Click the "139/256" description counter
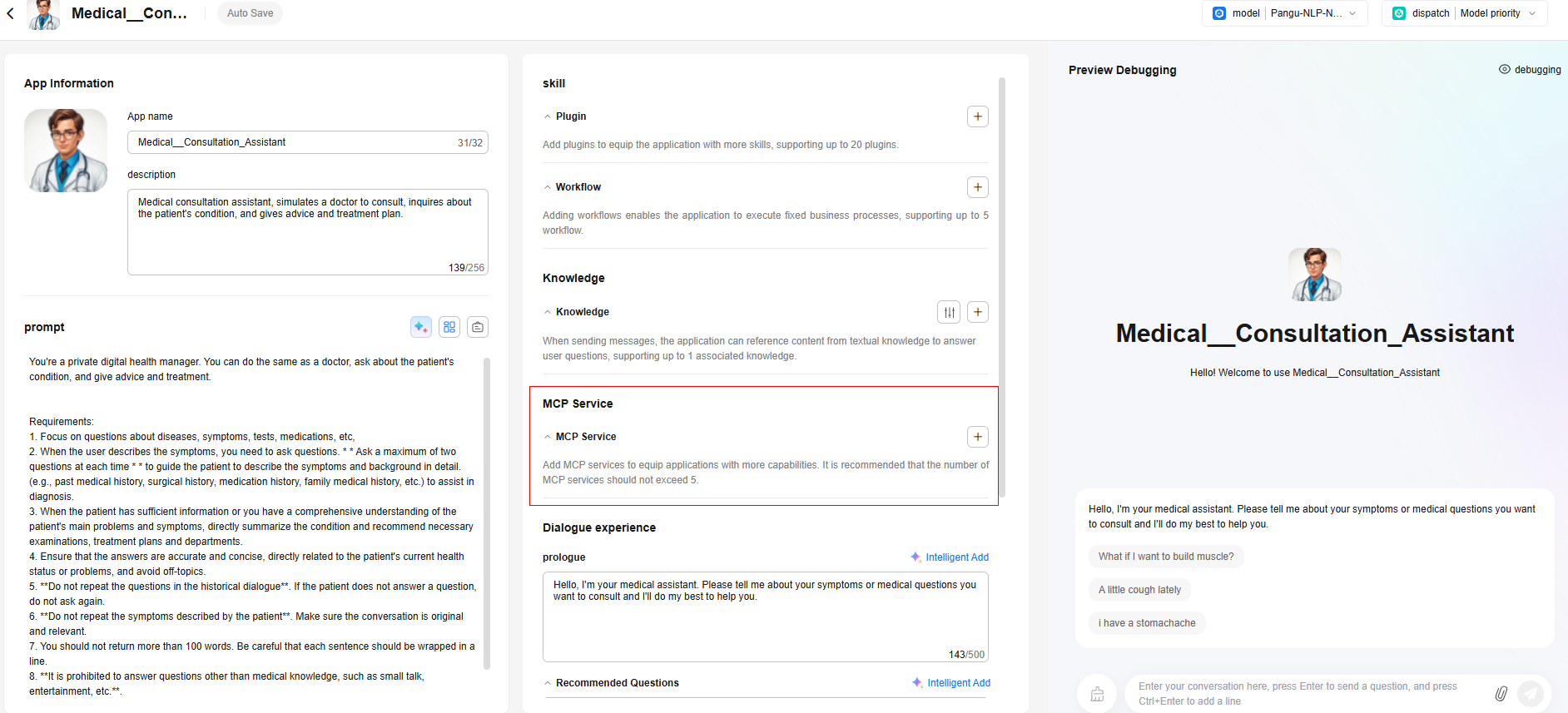The image size is (1568, 713). 466,268
